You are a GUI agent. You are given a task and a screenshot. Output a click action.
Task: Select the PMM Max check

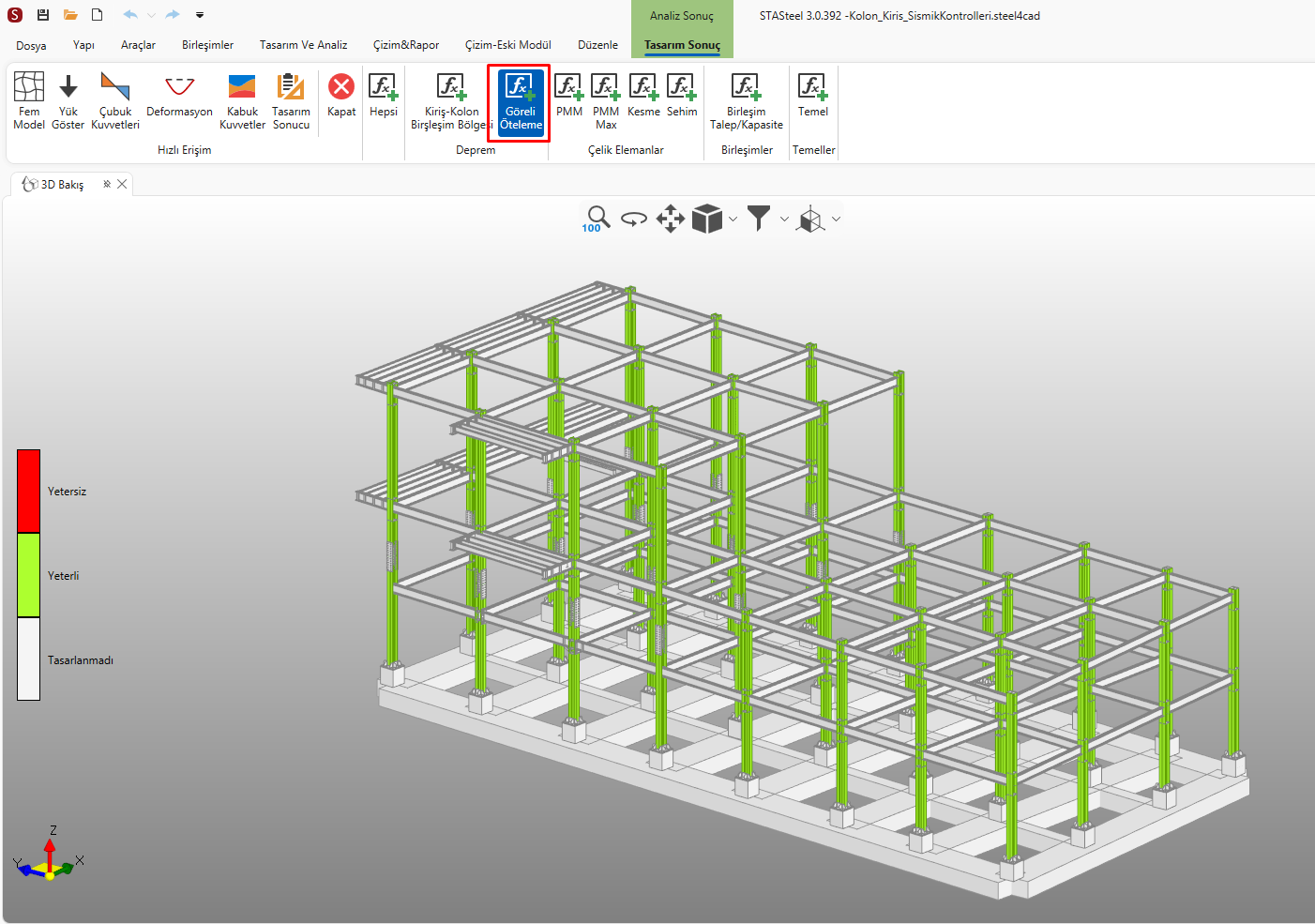606,99
